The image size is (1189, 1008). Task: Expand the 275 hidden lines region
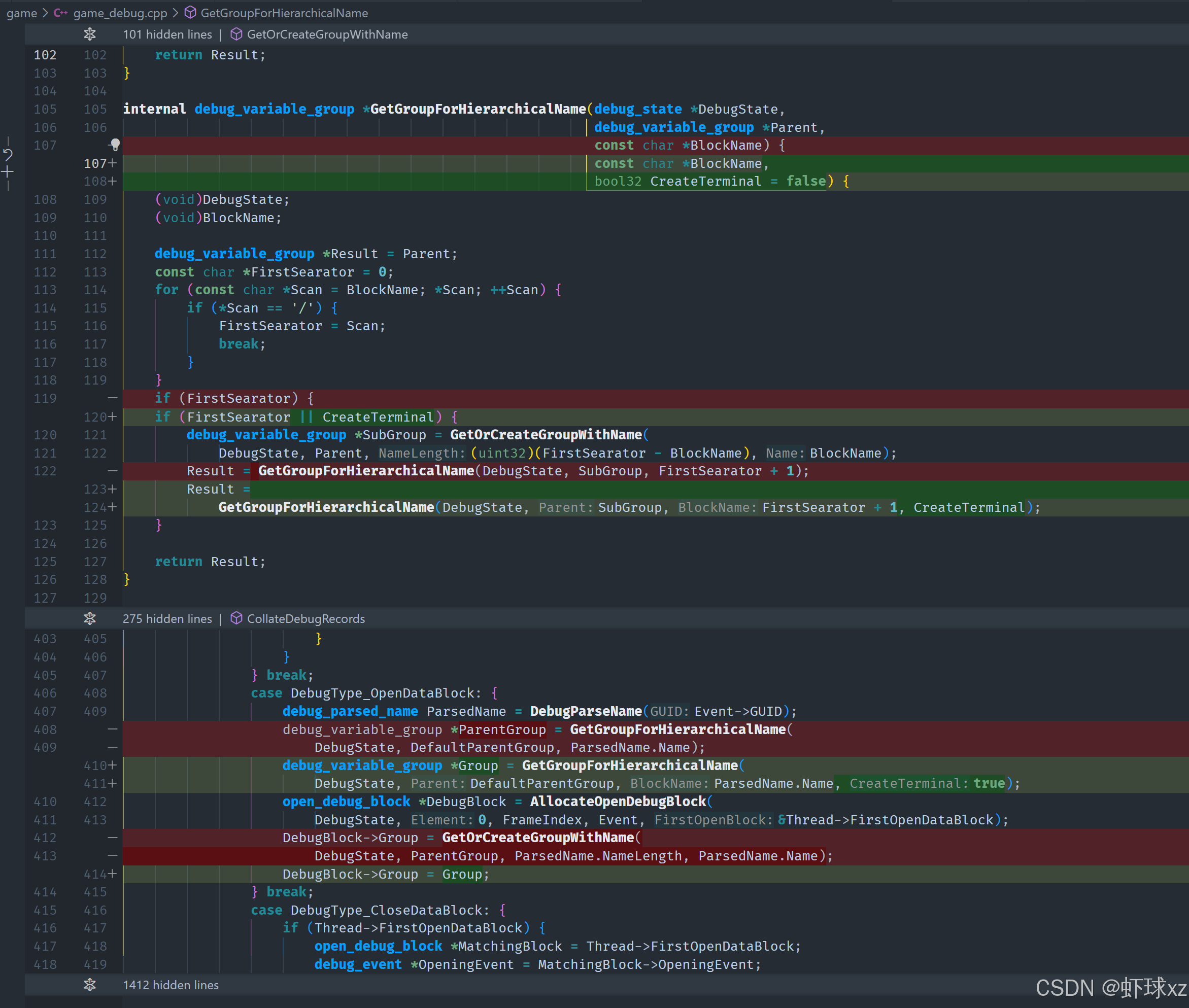(x=90, y=618)
